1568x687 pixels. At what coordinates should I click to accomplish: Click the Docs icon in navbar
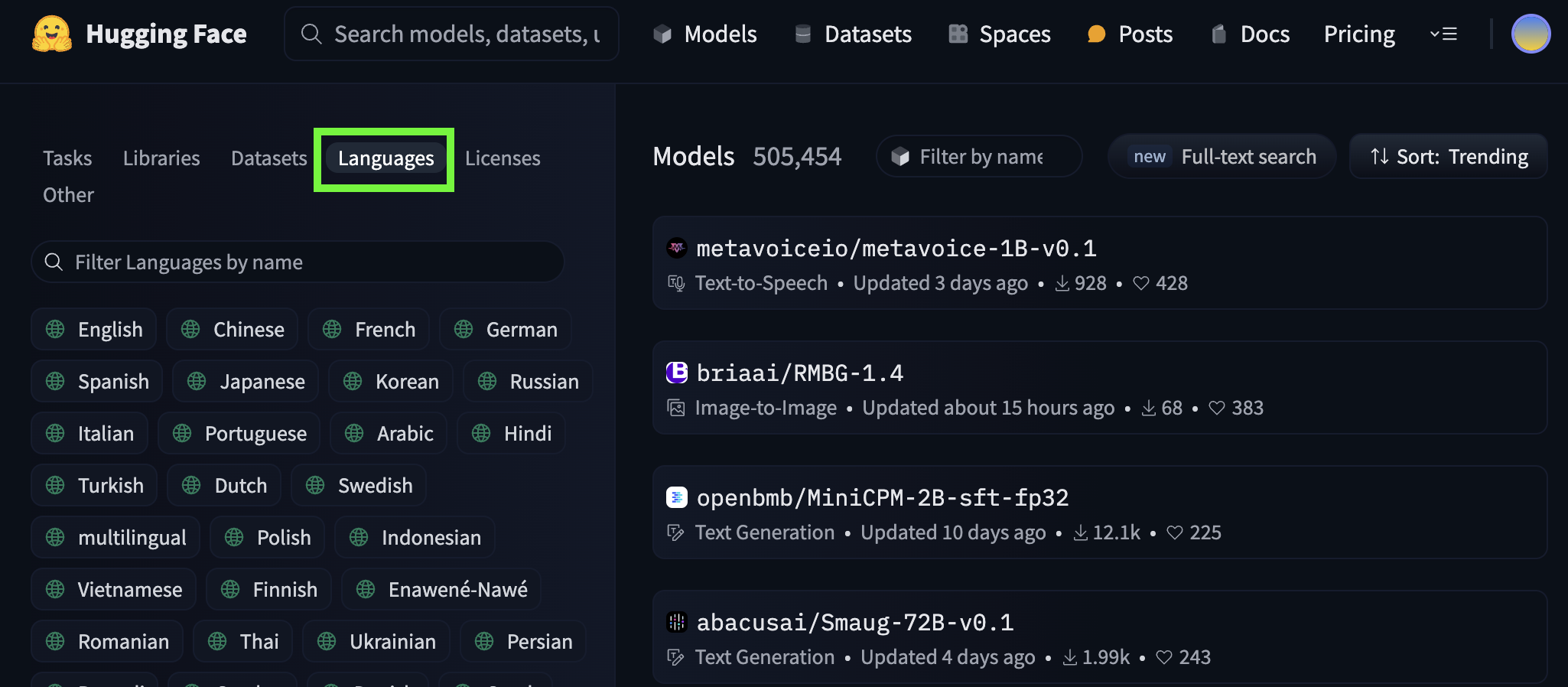tap(1219, 34)
